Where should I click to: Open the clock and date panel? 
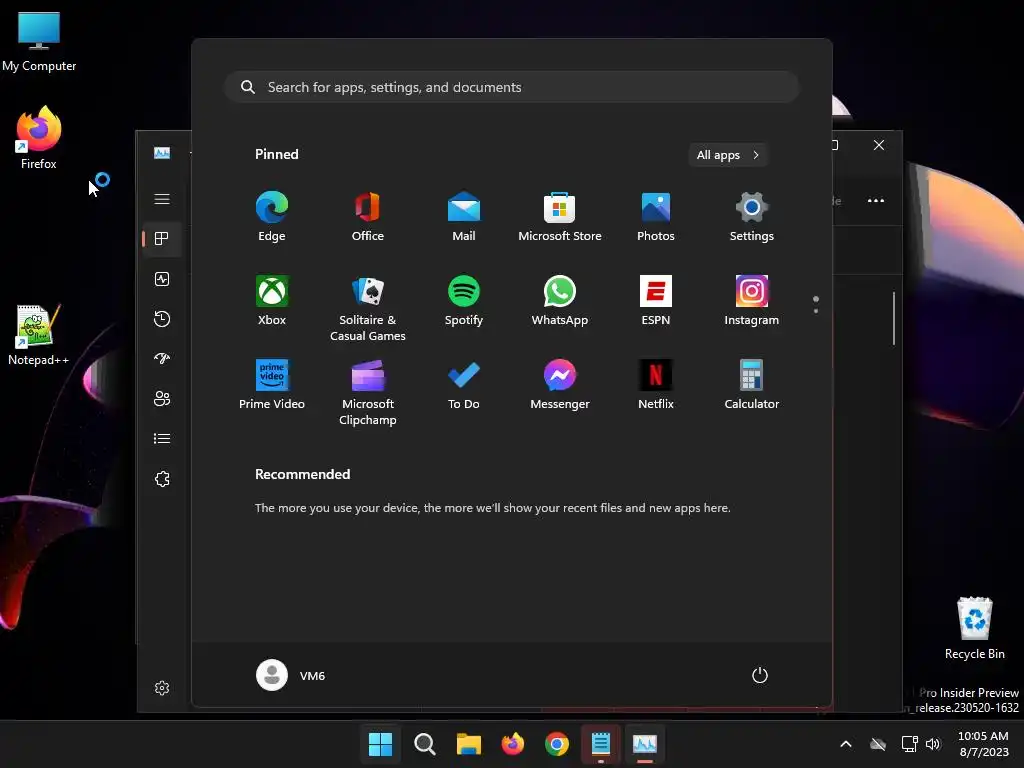tap(984, 744)
